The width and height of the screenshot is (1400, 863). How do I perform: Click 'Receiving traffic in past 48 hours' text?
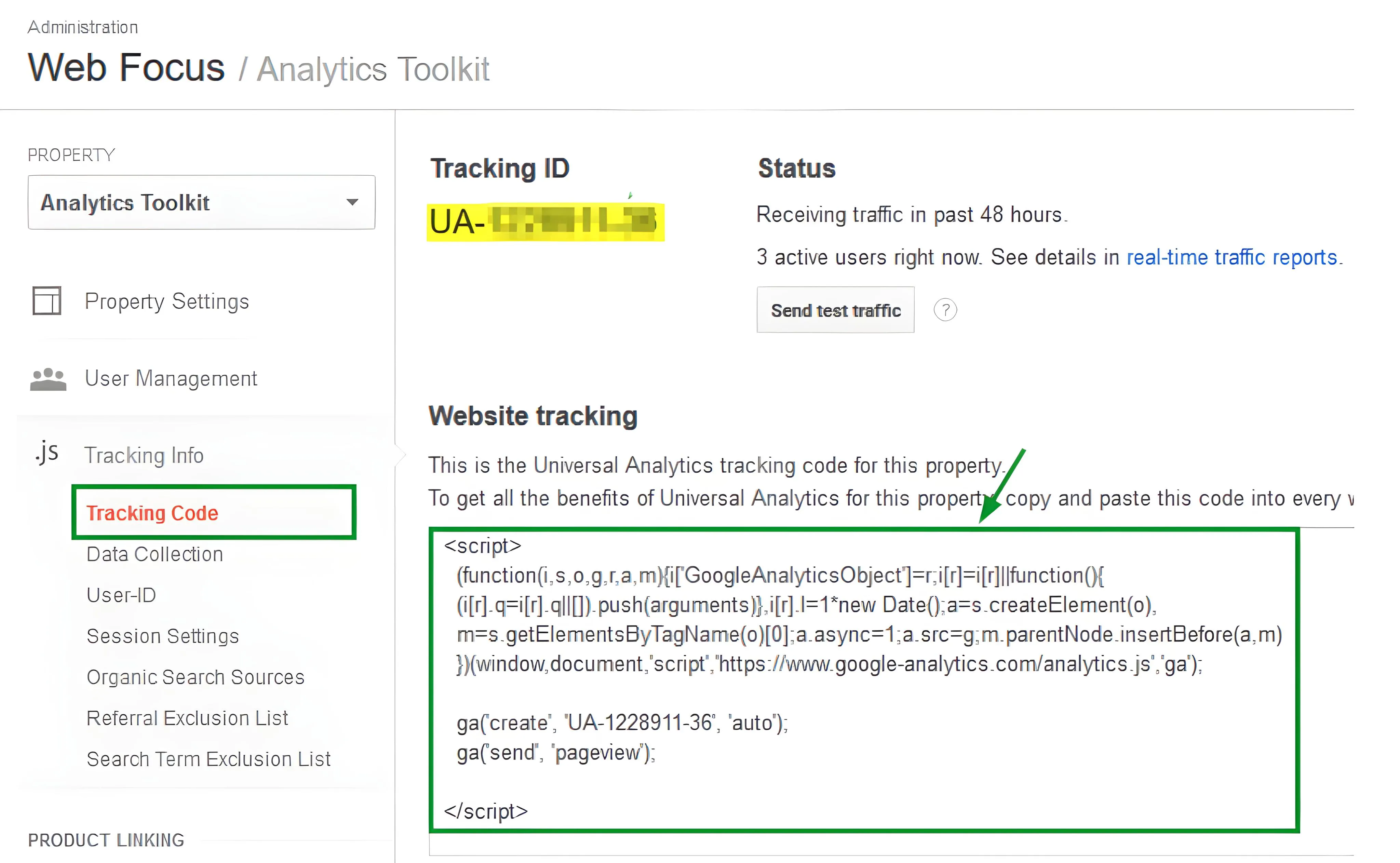point(911,215)
